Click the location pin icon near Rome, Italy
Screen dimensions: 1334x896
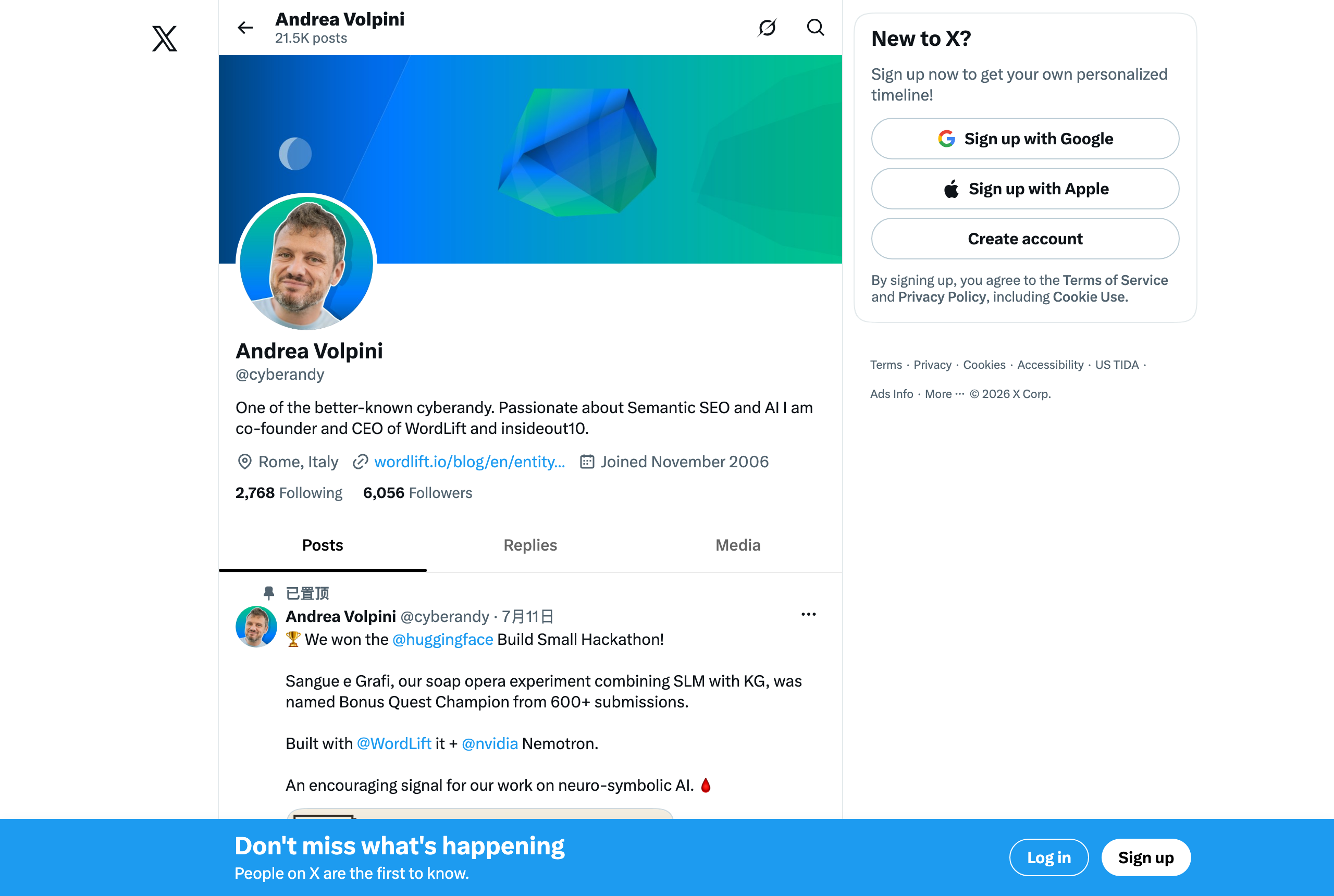[x=244, y=462]
